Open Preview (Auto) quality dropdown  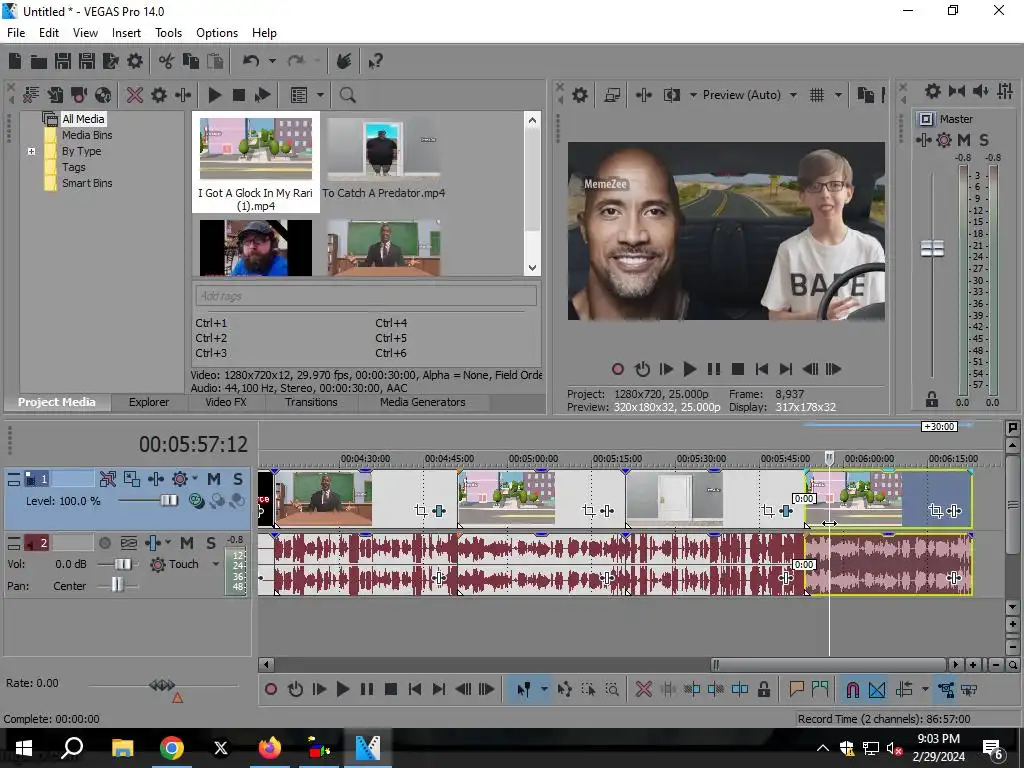tap(793, 95)
